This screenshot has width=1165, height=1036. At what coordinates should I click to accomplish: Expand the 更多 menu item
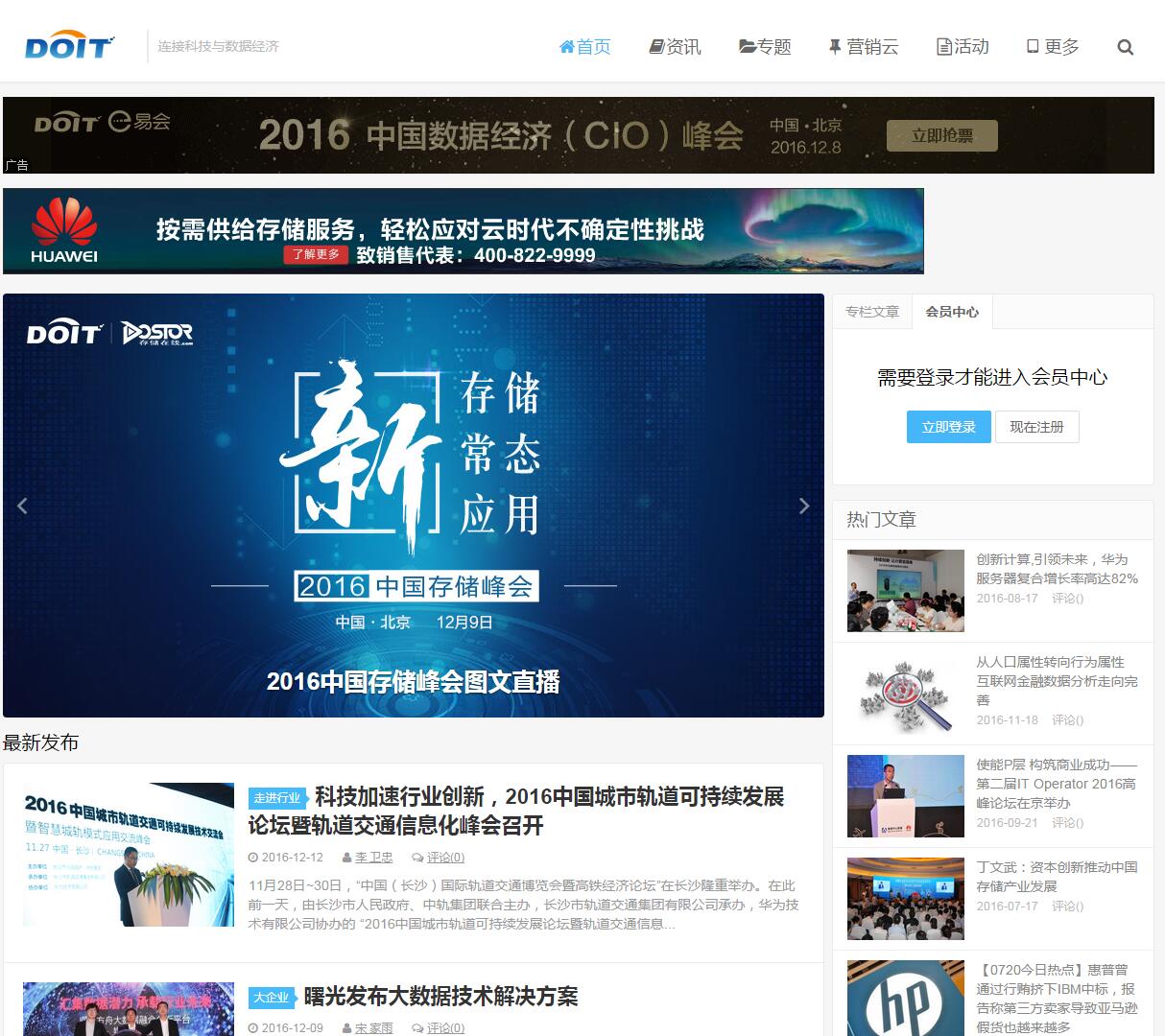(1053, 46)
